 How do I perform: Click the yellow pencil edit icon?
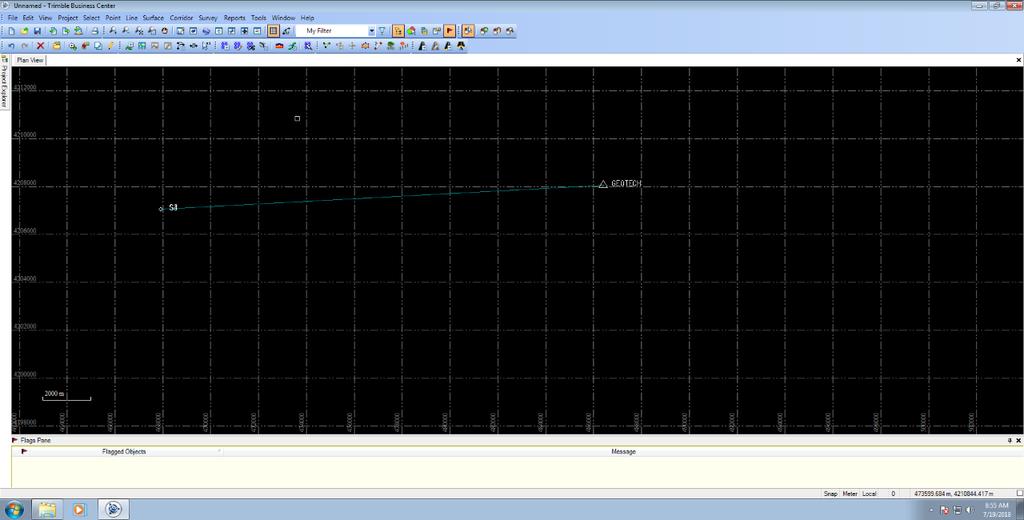[110, 46]
